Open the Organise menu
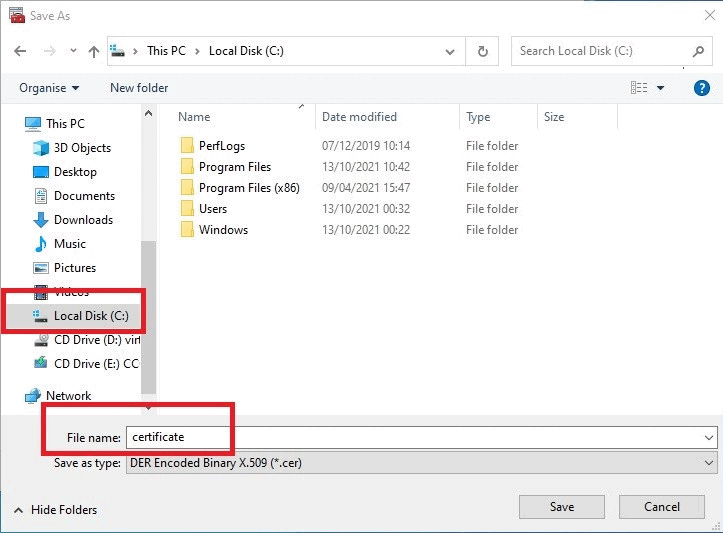 [49, 88]
